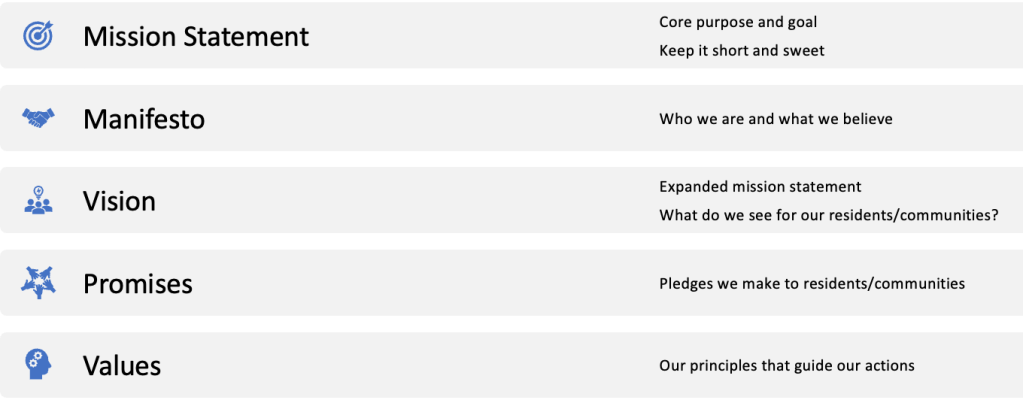Select the Promises heading
The height and width of the screenshot is (403, 1023).
(x=138, y=284)
